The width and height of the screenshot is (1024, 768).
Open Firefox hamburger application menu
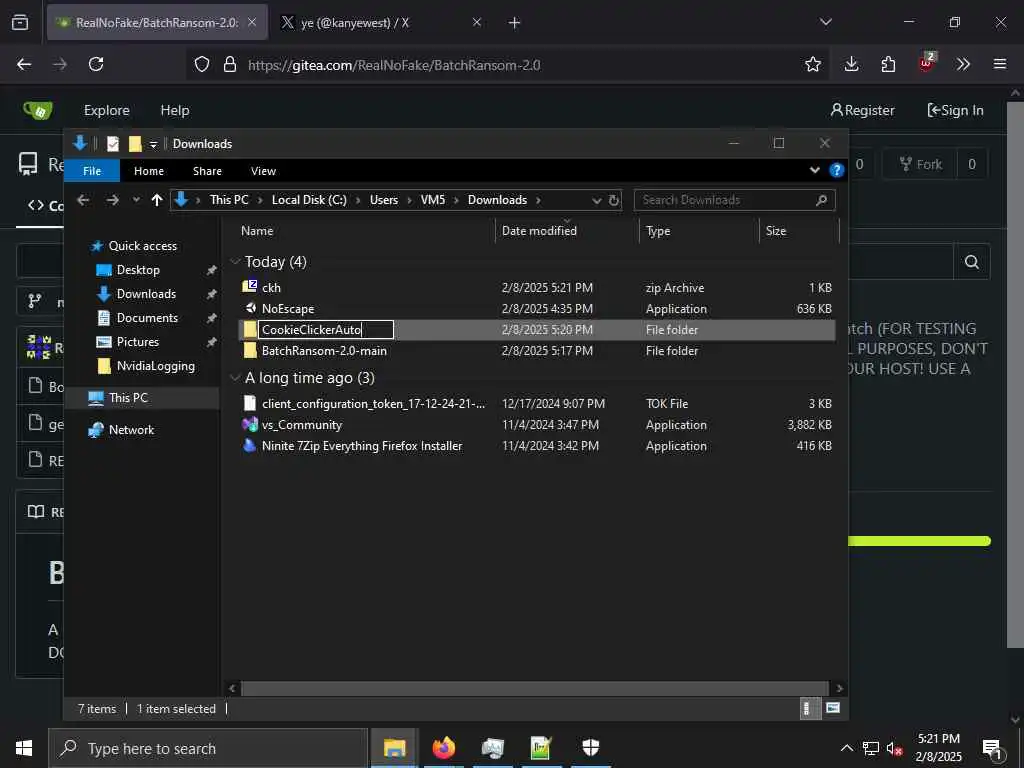pos(1000,64)
